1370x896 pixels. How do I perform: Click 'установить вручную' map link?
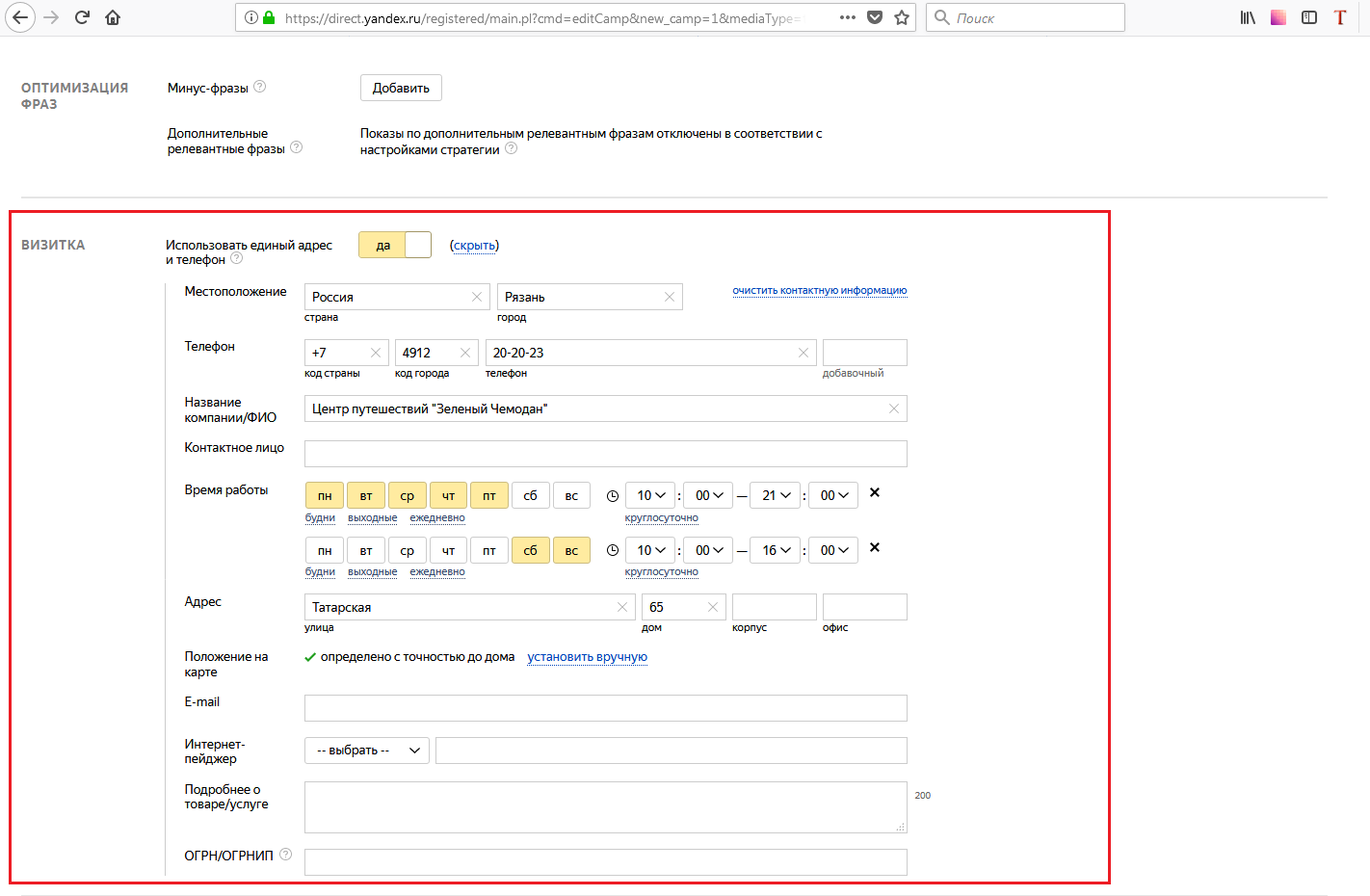[588, 657]
